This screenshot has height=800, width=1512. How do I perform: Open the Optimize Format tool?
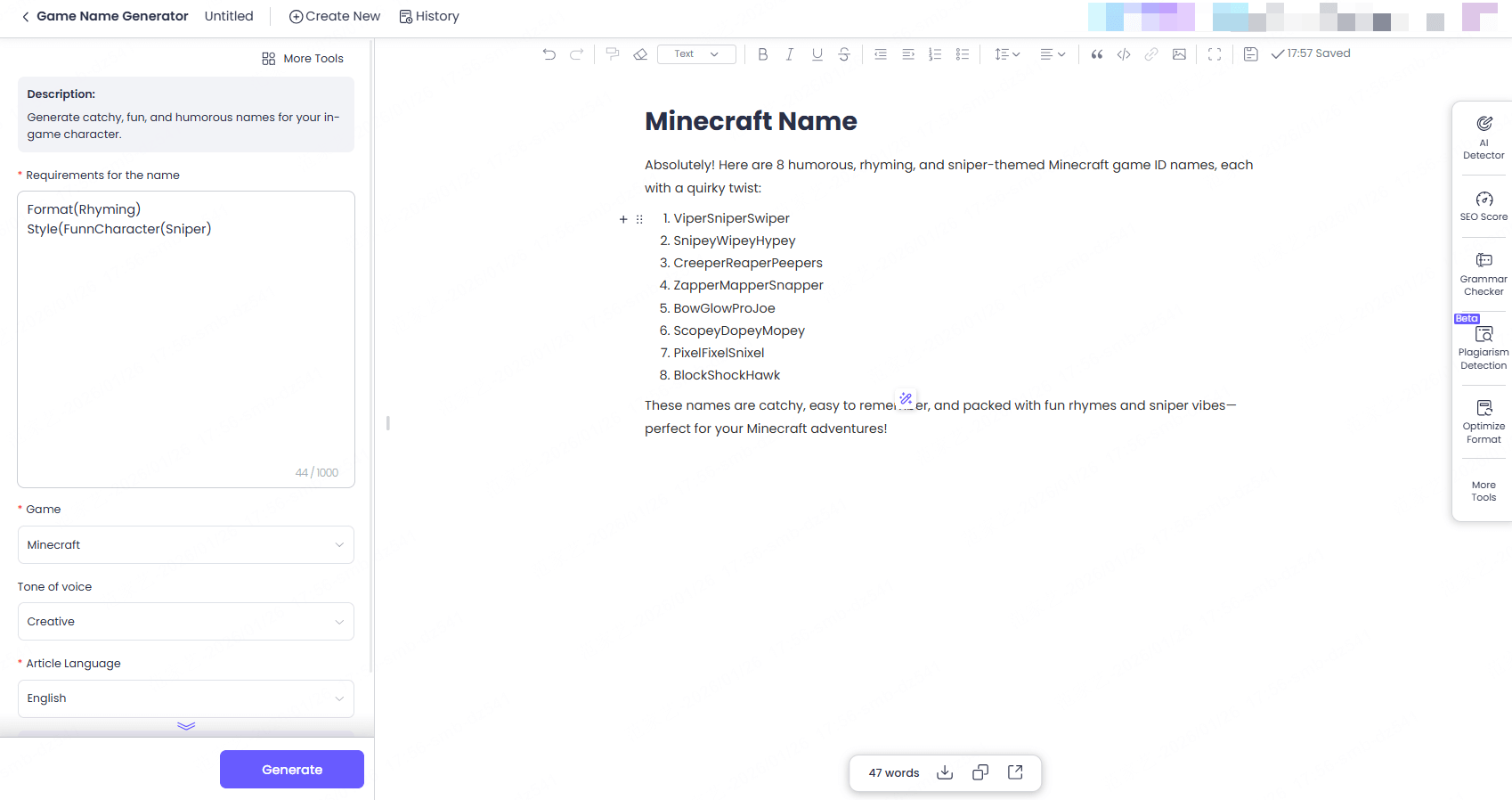point(1484,421)
